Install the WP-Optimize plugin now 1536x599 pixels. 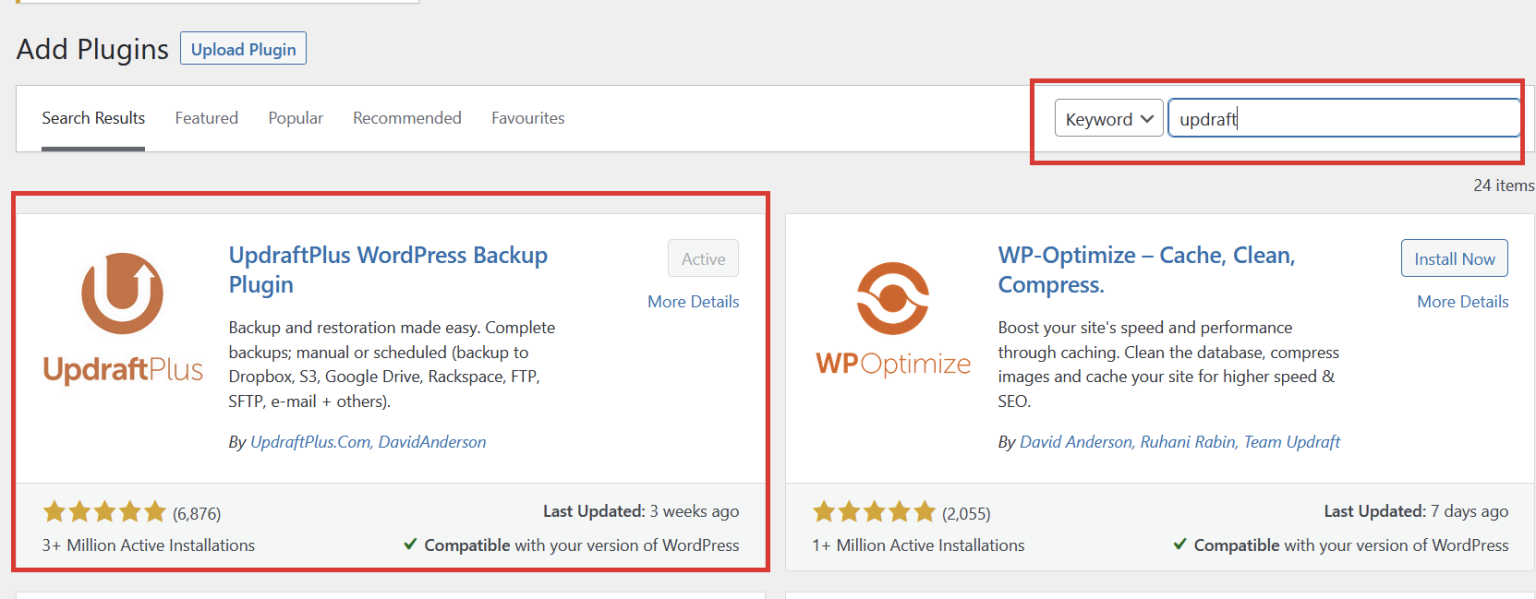1455,259
